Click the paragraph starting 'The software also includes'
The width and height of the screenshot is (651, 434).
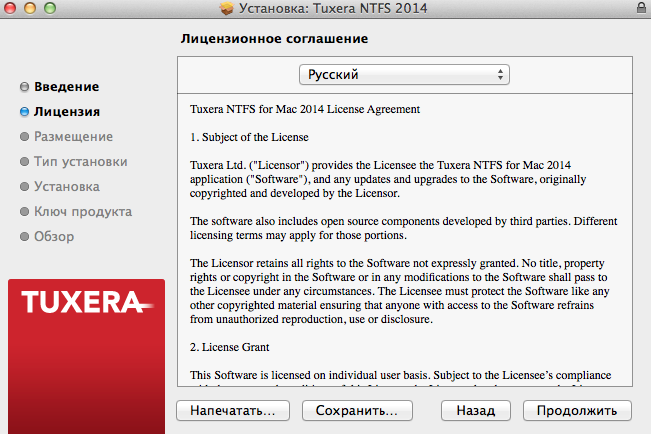click(x=404, y=228)
